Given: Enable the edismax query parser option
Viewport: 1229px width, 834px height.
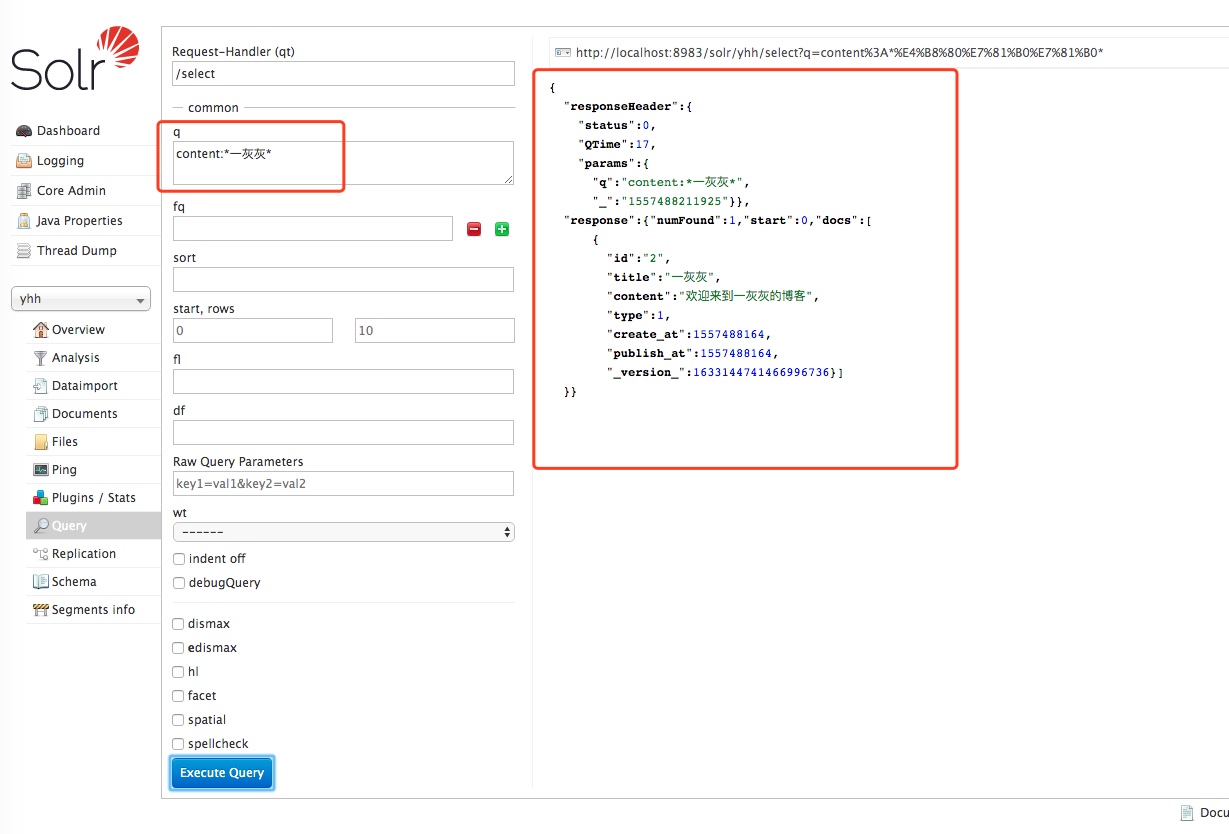Looking at the screenshot, I should 179,648.
